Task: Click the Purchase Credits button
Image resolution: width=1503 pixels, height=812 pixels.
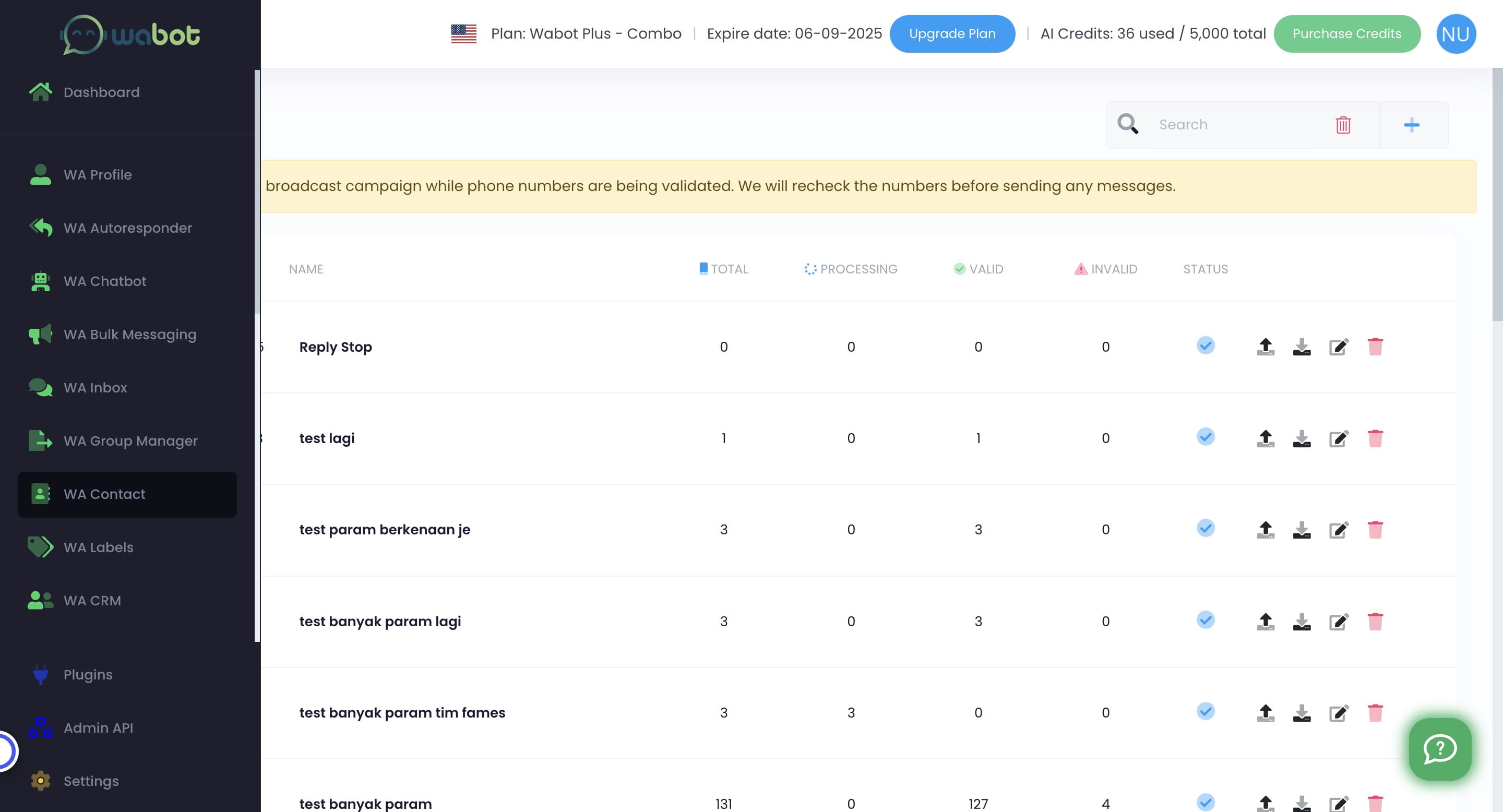Action: click(x=1346, y=34)
